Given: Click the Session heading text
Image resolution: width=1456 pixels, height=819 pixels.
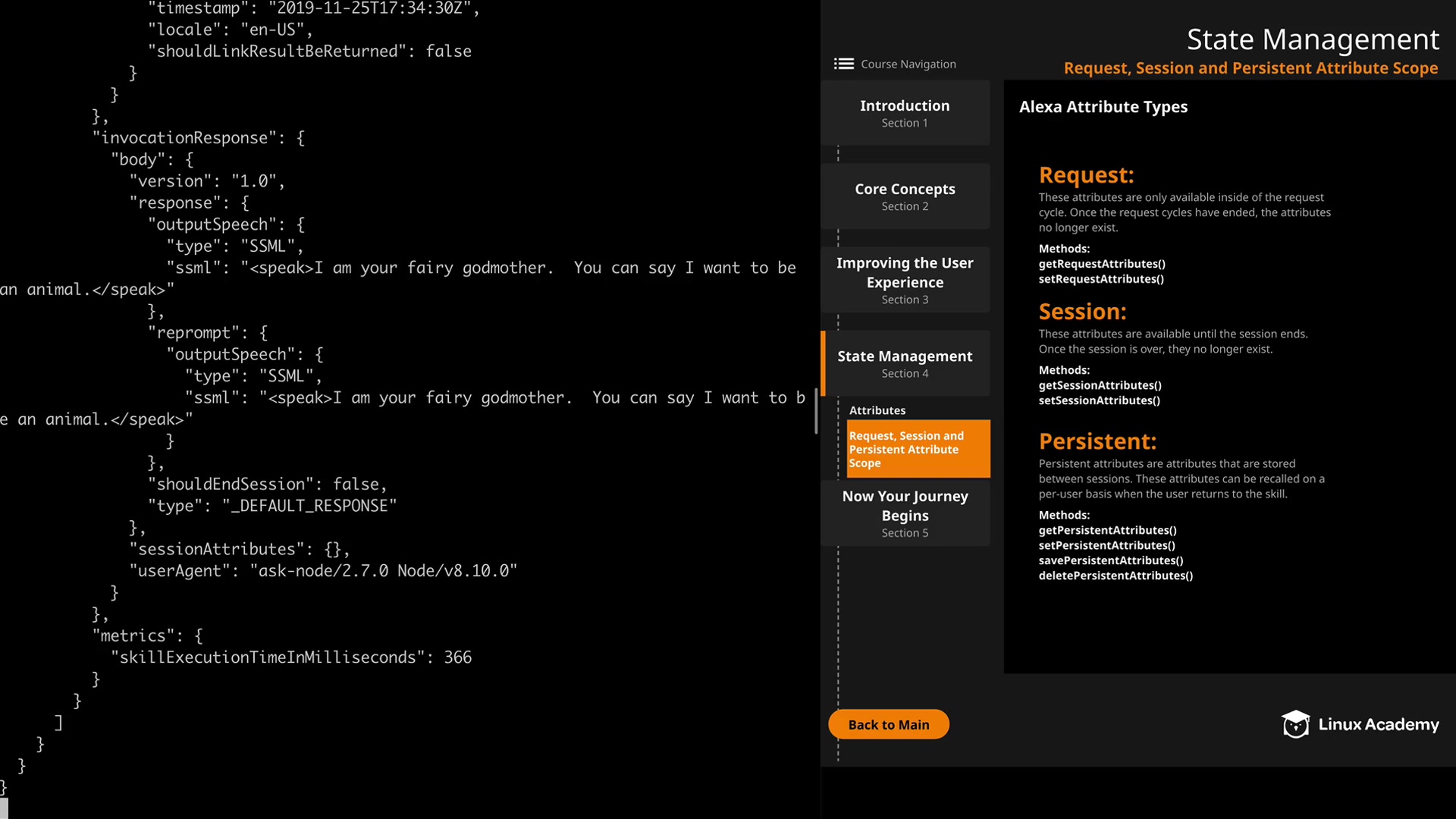Looking at the screenshot, I should click(x=1082, y=312).
